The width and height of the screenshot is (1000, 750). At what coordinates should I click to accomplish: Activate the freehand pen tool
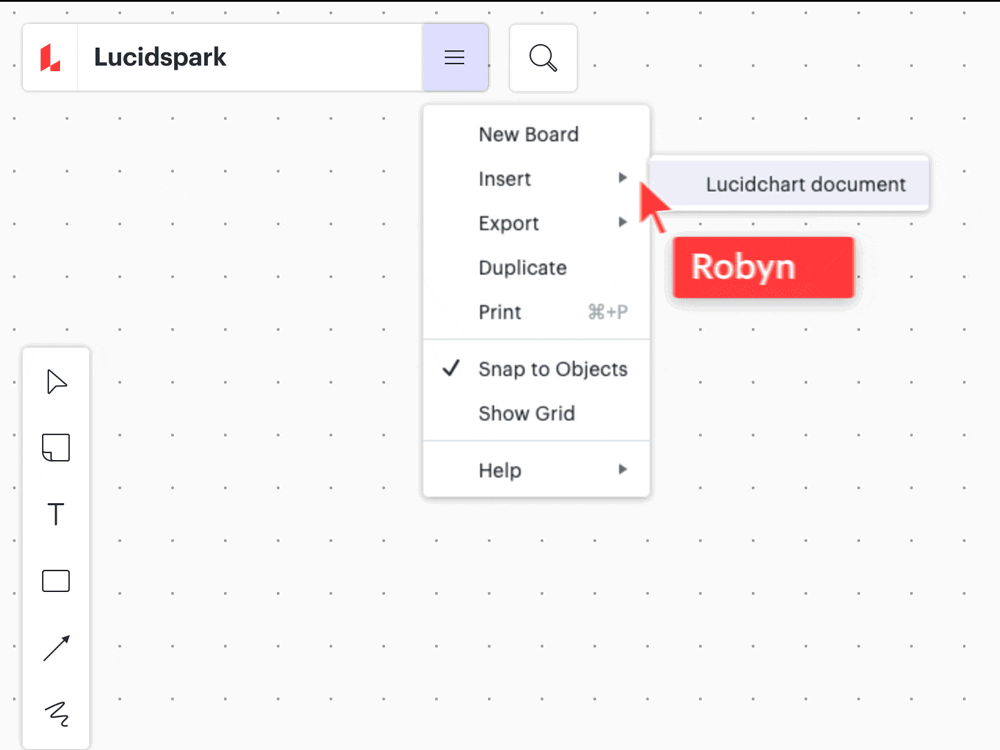pos(56,714)
